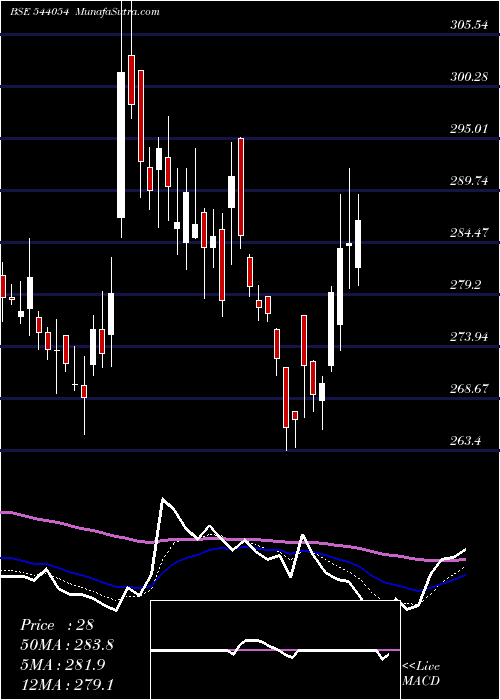This screenshot has height=700, width=500.
Task: Click the 273.94 price level label
Action: pyautogui.click(x=469, y=337)
